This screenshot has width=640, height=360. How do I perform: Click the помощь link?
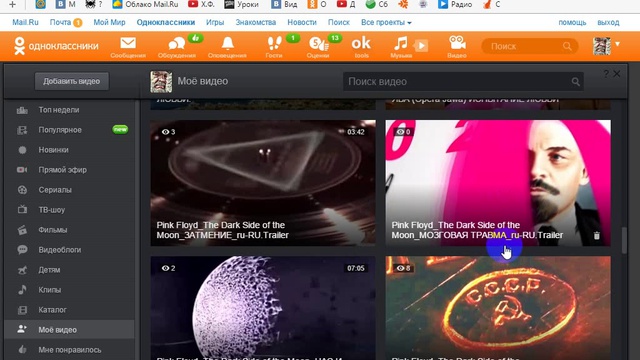pos(572,22)
